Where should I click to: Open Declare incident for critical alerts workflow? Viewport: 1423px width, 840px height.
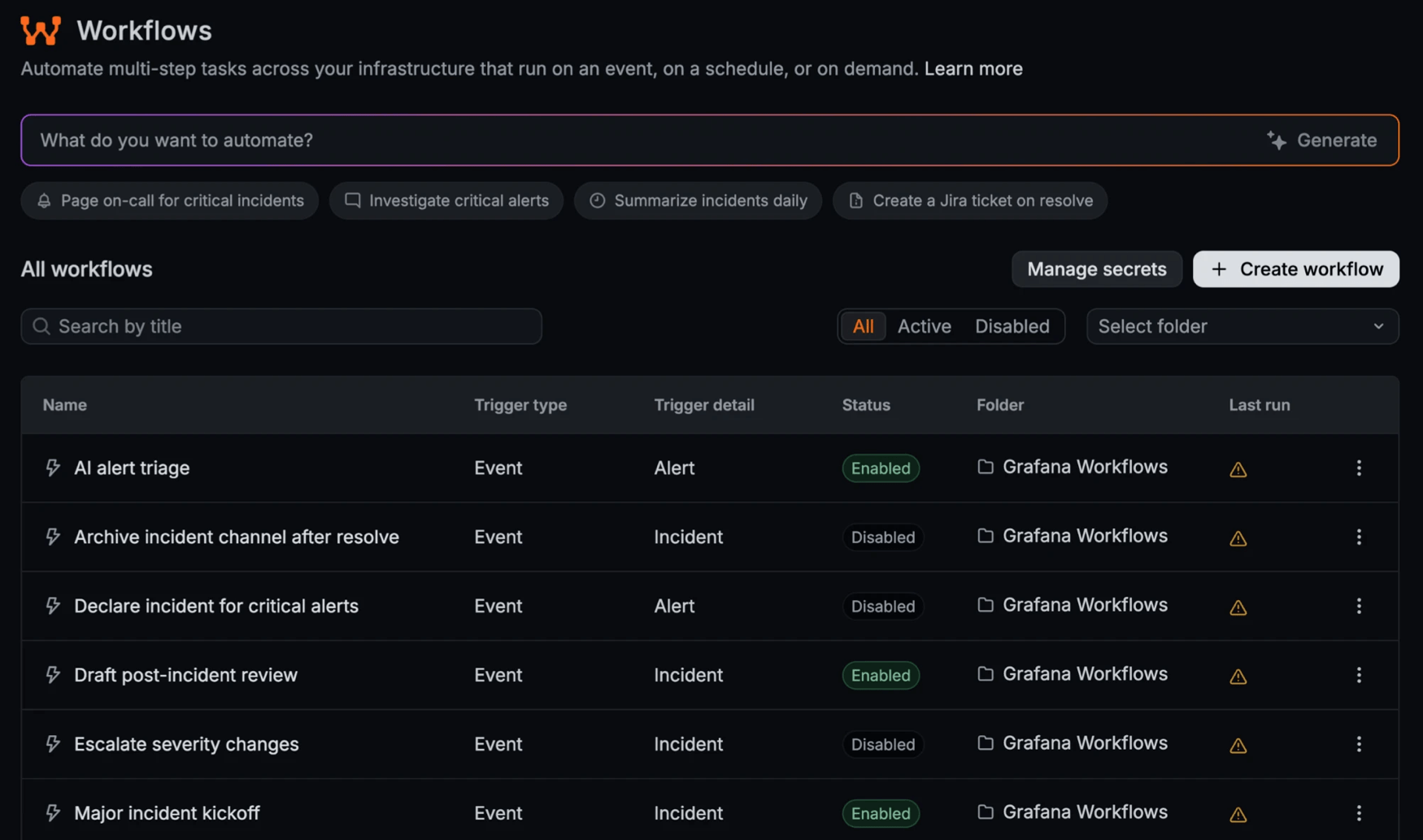click(216, 606)
